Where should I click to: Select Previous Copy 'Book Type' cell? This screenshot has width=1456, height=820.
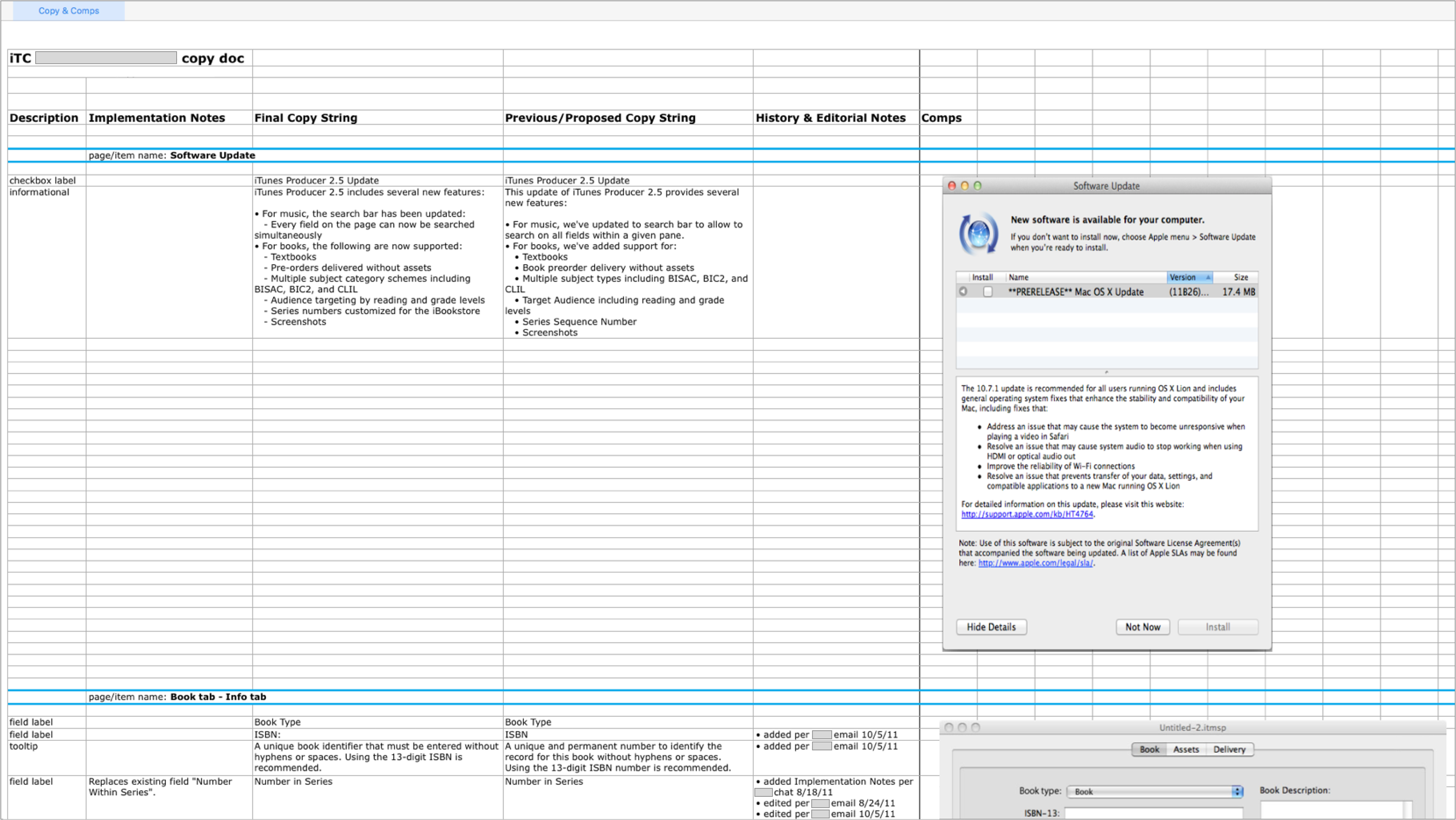click(x=628, y=722)
